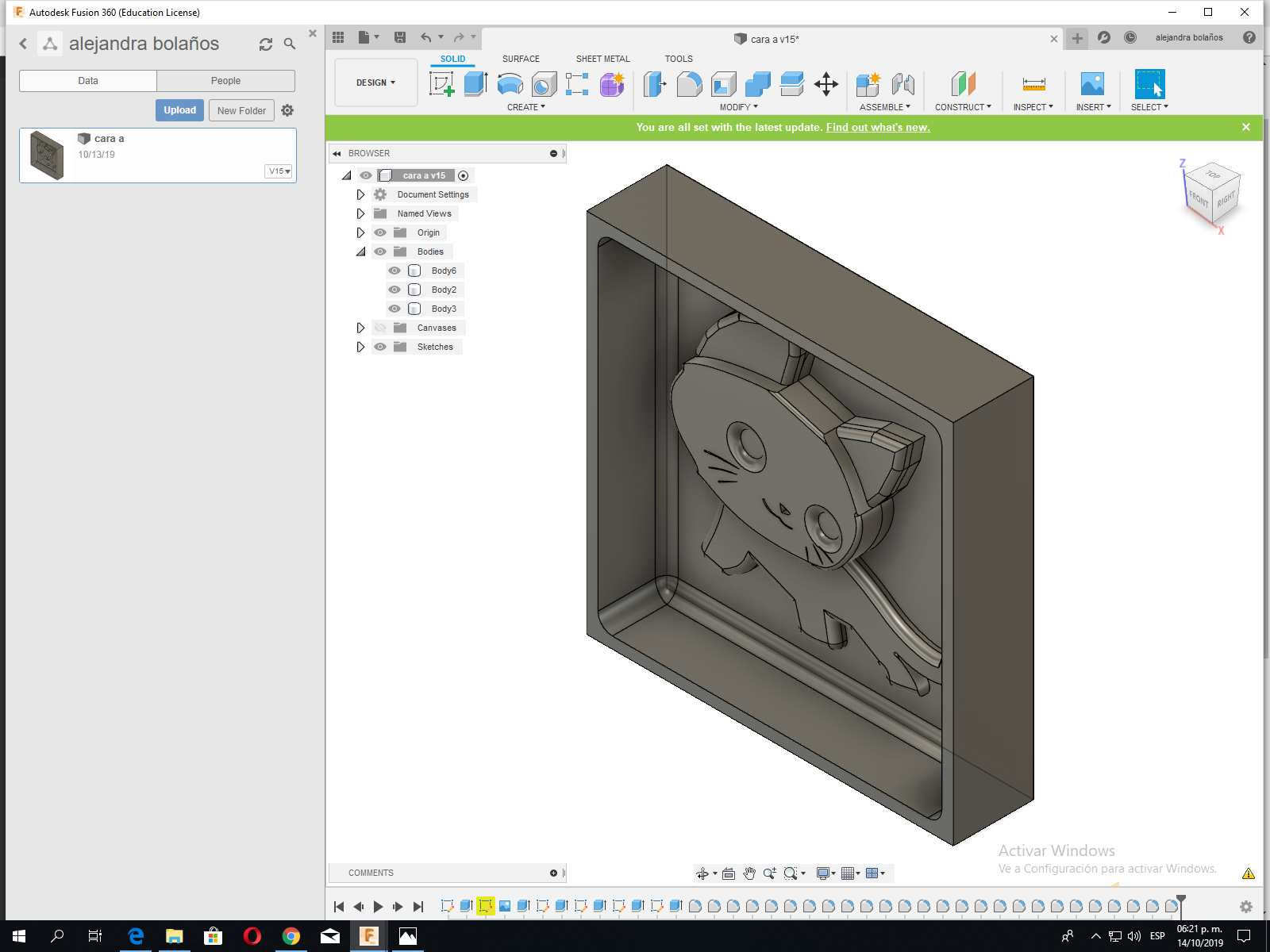Click the ViewCube navigation cube
1270x952 pixels.
click(x=1214, y=195)
